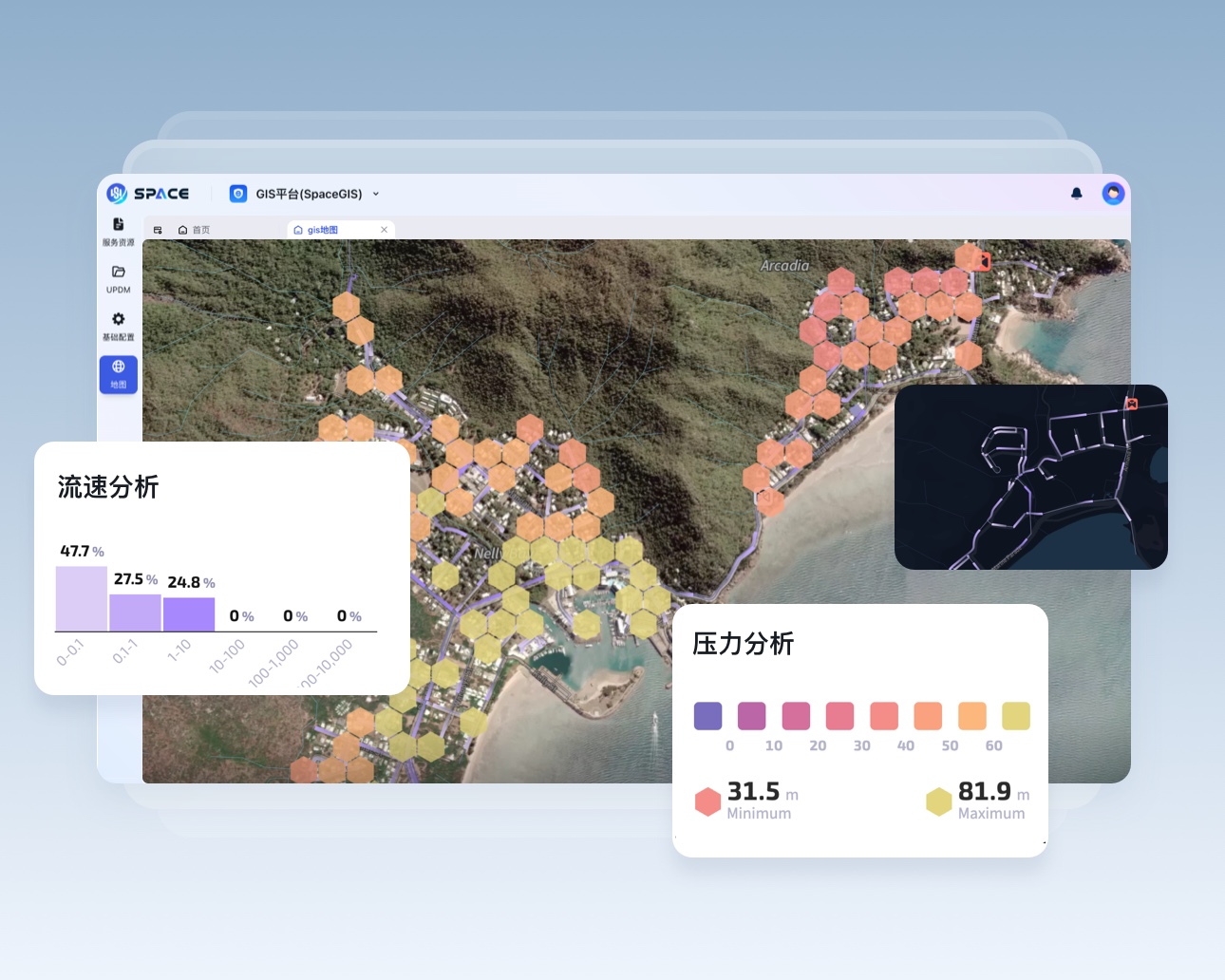Screen dimensions: 1225x980
Task: Open the 服务资源 sidebar item
Action: click(x=118, y=231)
